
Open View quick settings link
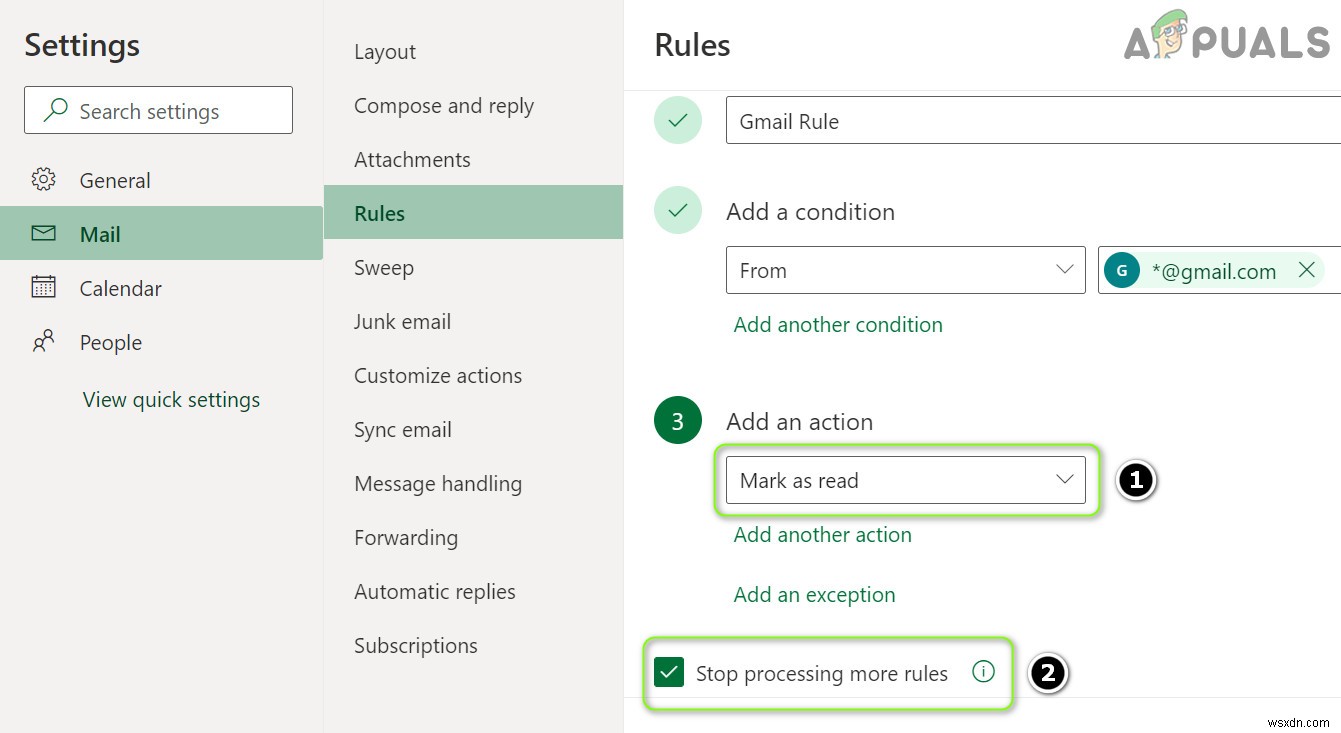tap(171, 400)
